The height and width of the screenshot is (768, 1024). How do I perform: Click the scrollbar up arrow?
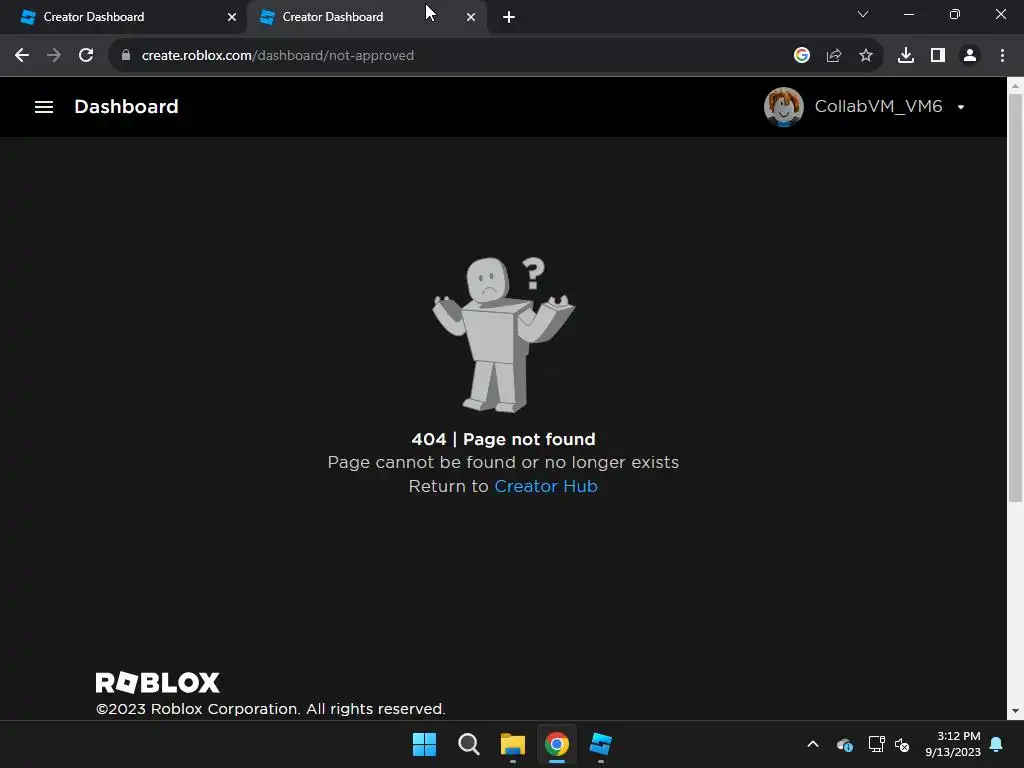(x=1015, y=85)
